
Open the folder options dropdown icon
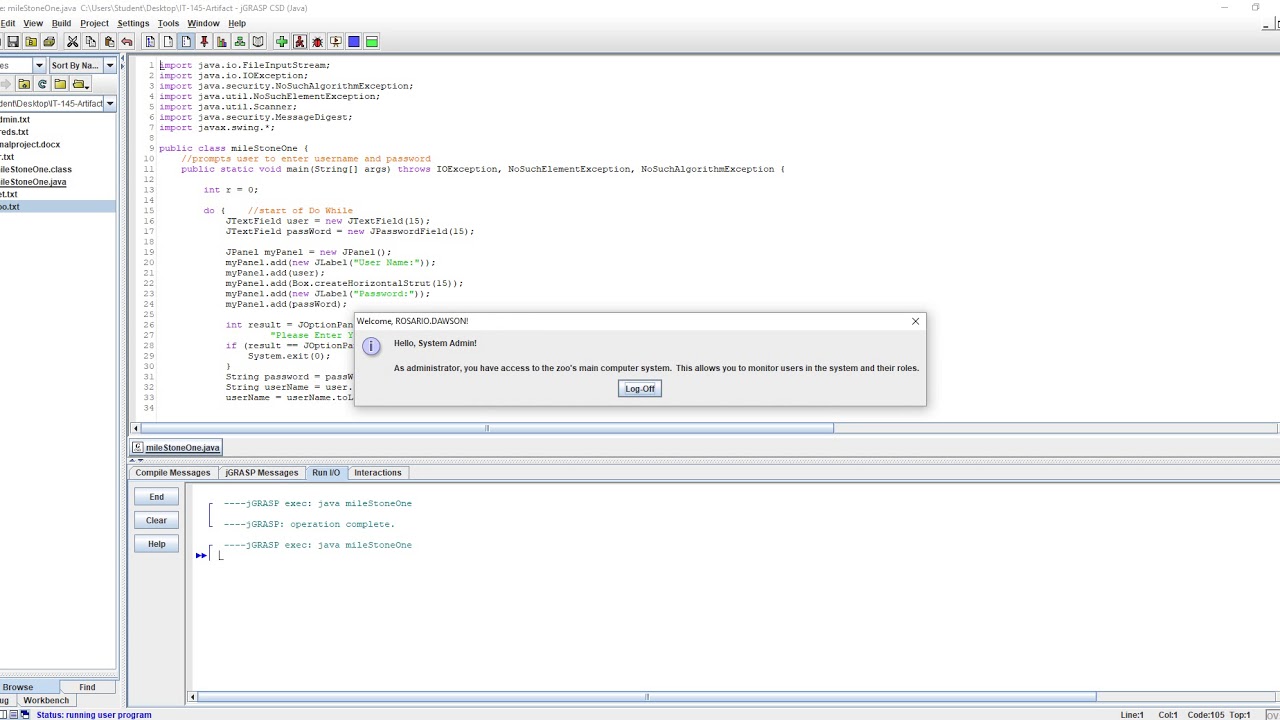click(x=80, y=84)
